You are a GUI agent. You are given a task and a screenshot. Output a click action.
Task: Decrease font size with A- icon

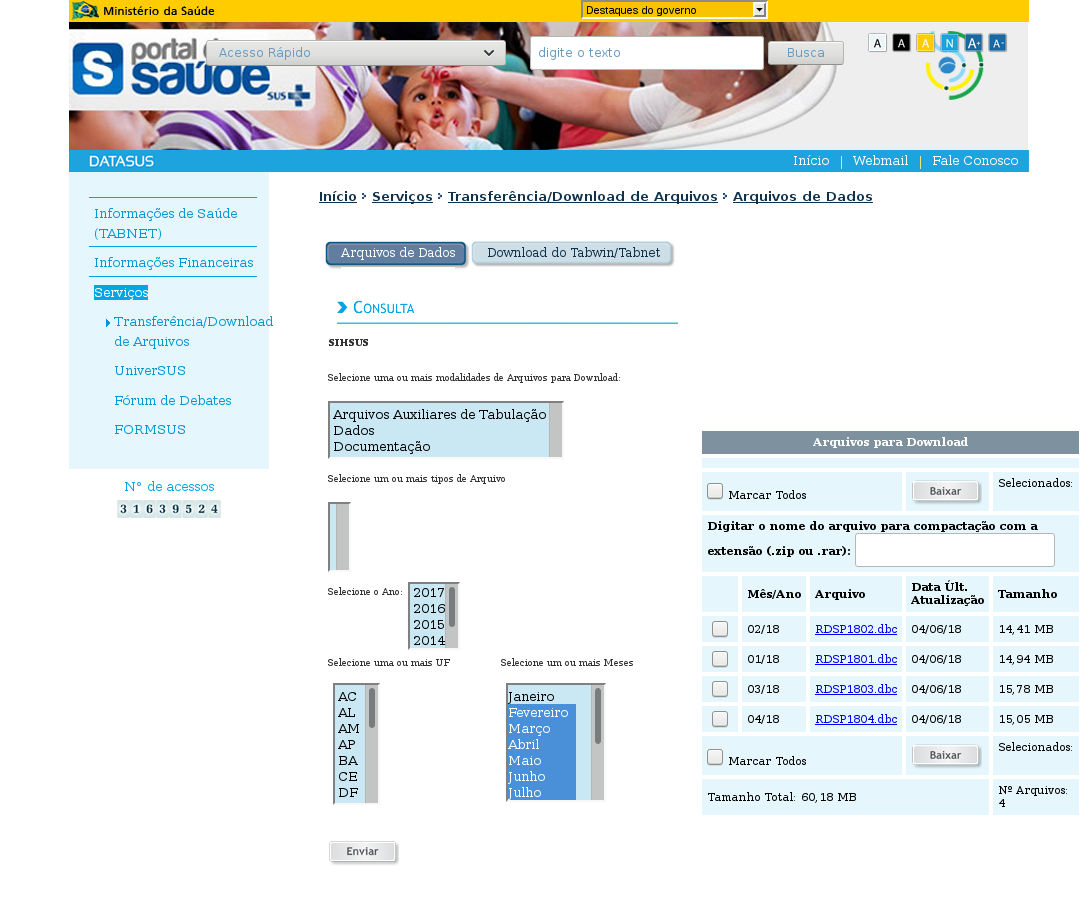coord(997,43)
